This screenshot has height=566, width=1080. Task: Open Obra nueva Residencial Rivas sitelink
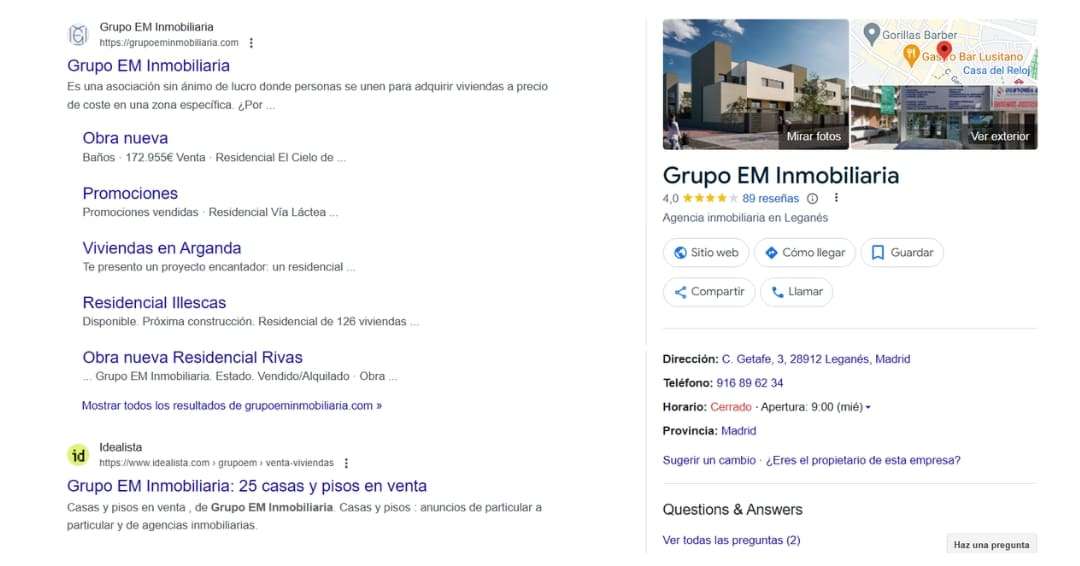coord(193,357)
